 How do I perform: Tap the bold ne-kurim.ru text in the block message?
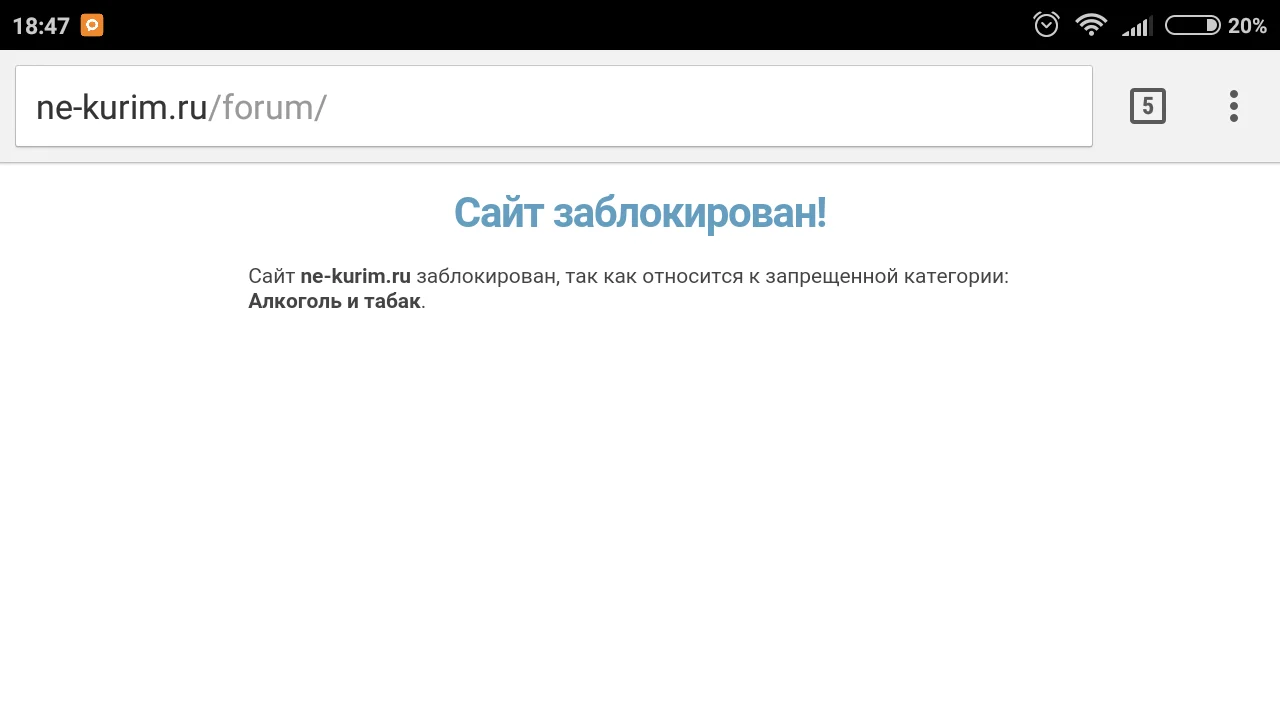[x=355, y=276]
